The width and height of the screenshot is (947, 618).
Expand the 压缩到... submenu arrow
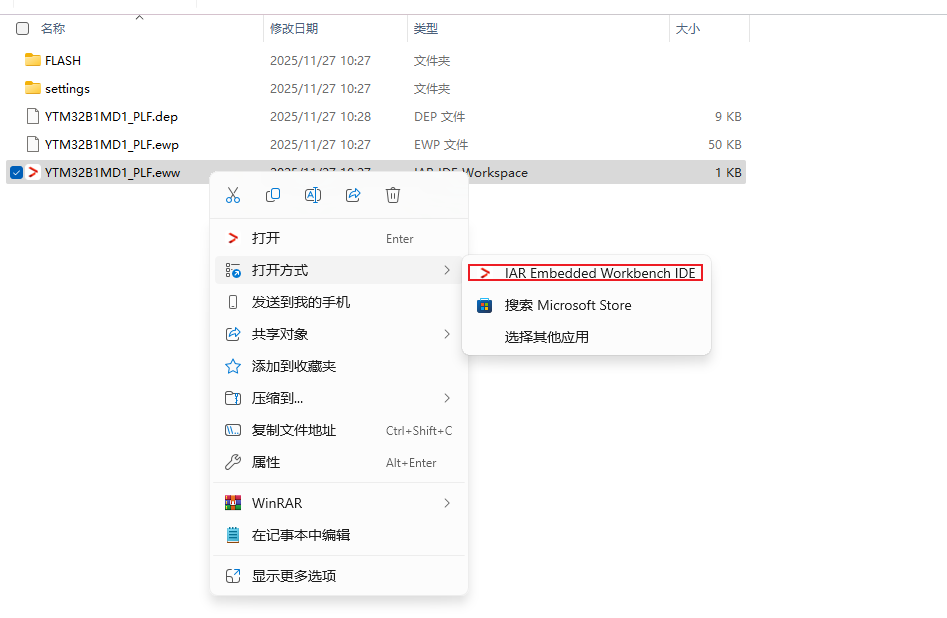coord(446,398)
